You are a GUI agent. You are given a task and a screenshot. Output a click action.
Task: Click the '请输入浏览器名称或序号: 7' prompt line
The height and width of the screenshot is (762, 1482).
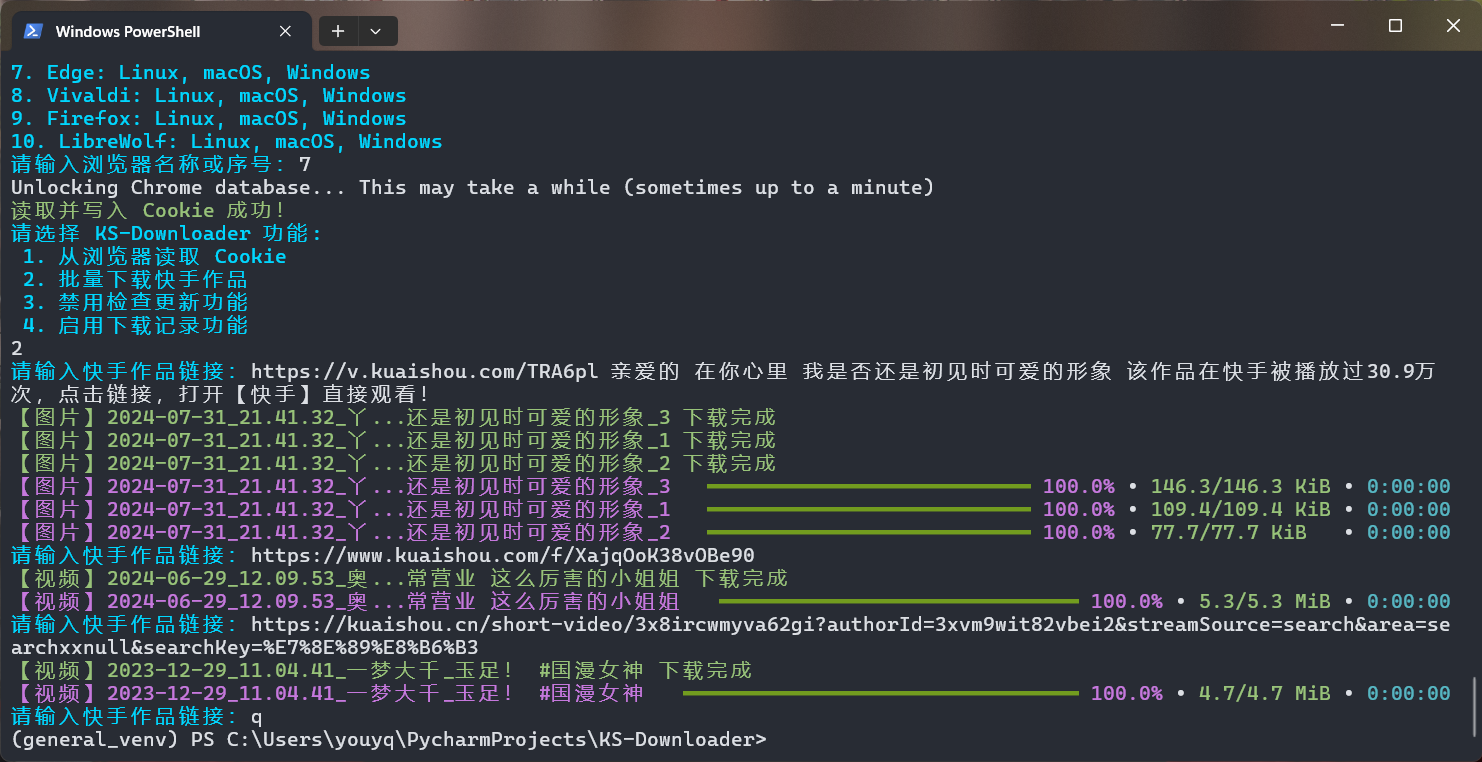(161, 165)
